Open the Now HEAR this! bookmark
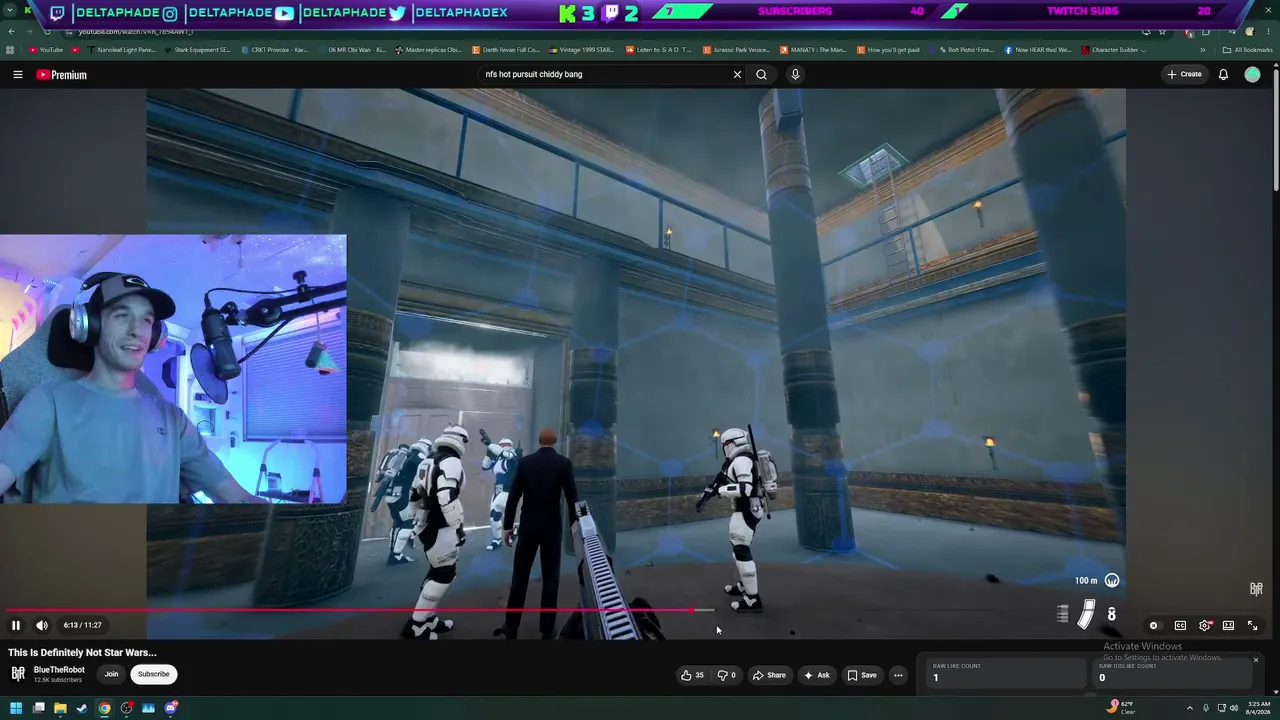 1038,50
